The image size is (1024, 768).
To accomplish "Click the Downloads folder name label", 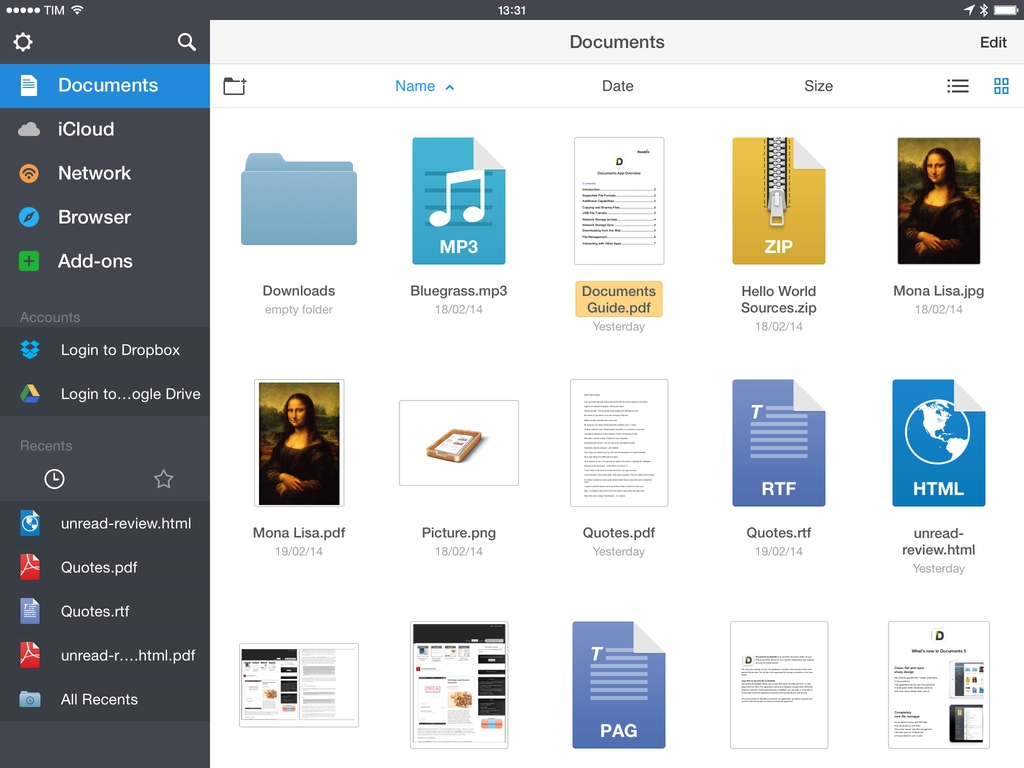I will point(299,291).
